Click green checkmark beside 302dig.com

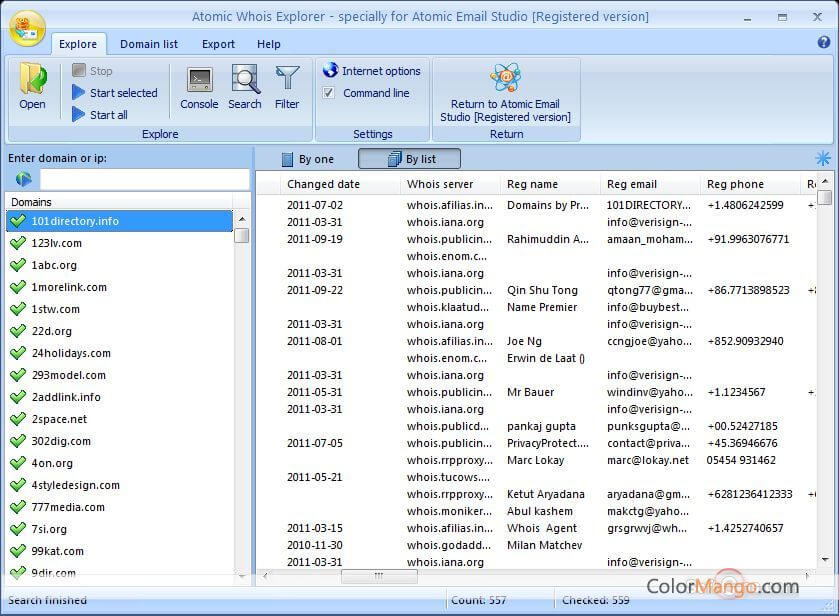click(x=18, y=440)
